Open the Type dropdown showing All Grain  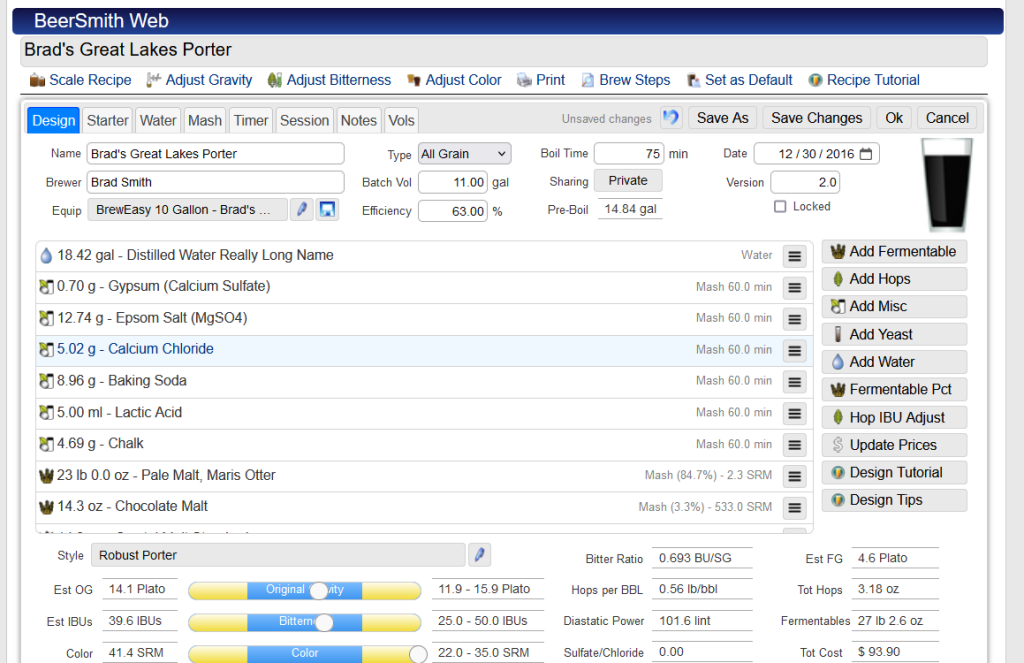click(x=464, y=154)
